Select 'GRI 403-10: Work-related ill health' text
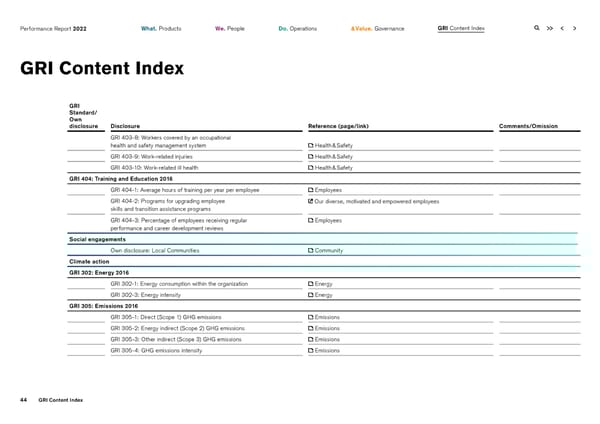 pos(154,168)
